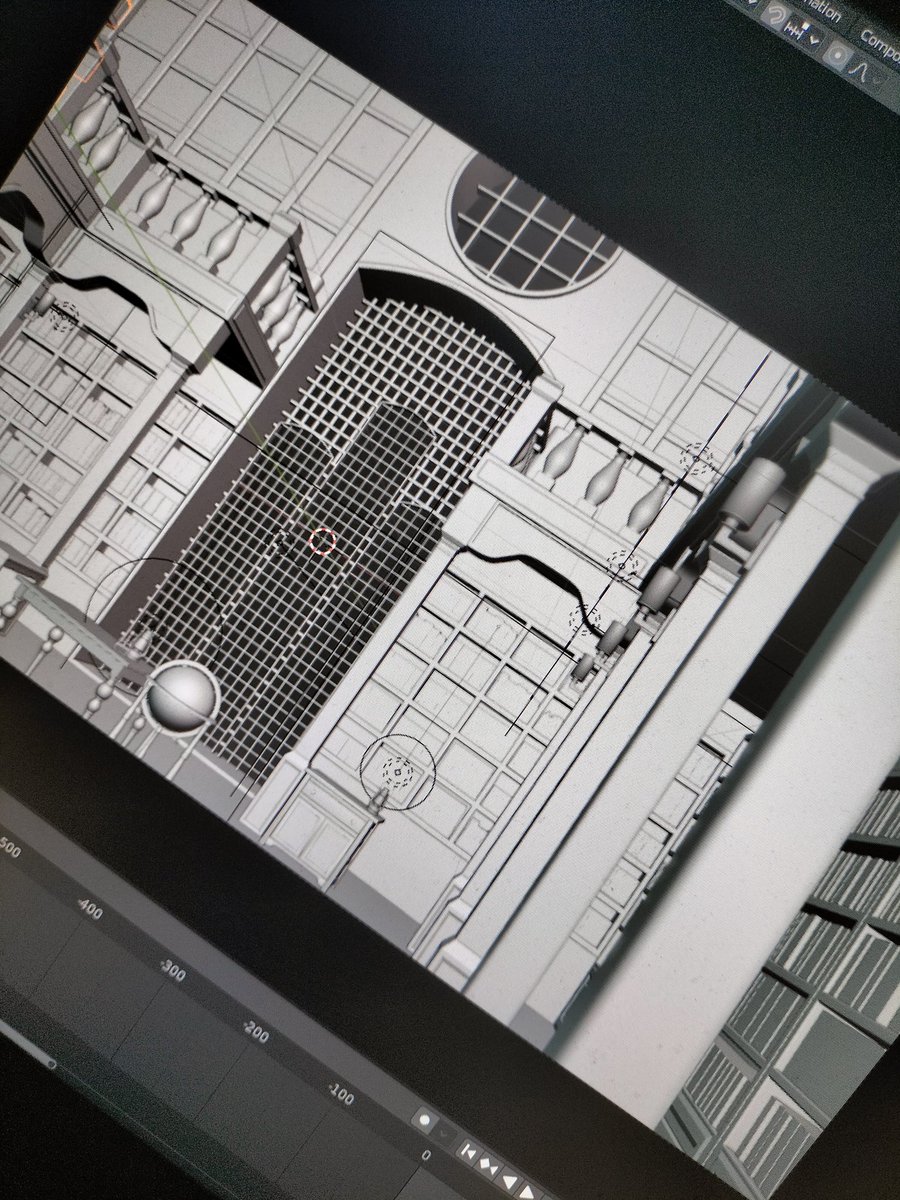Switch to the Animation workspace tab
The width and height of the screenshot is (900, 1200).
820,10
